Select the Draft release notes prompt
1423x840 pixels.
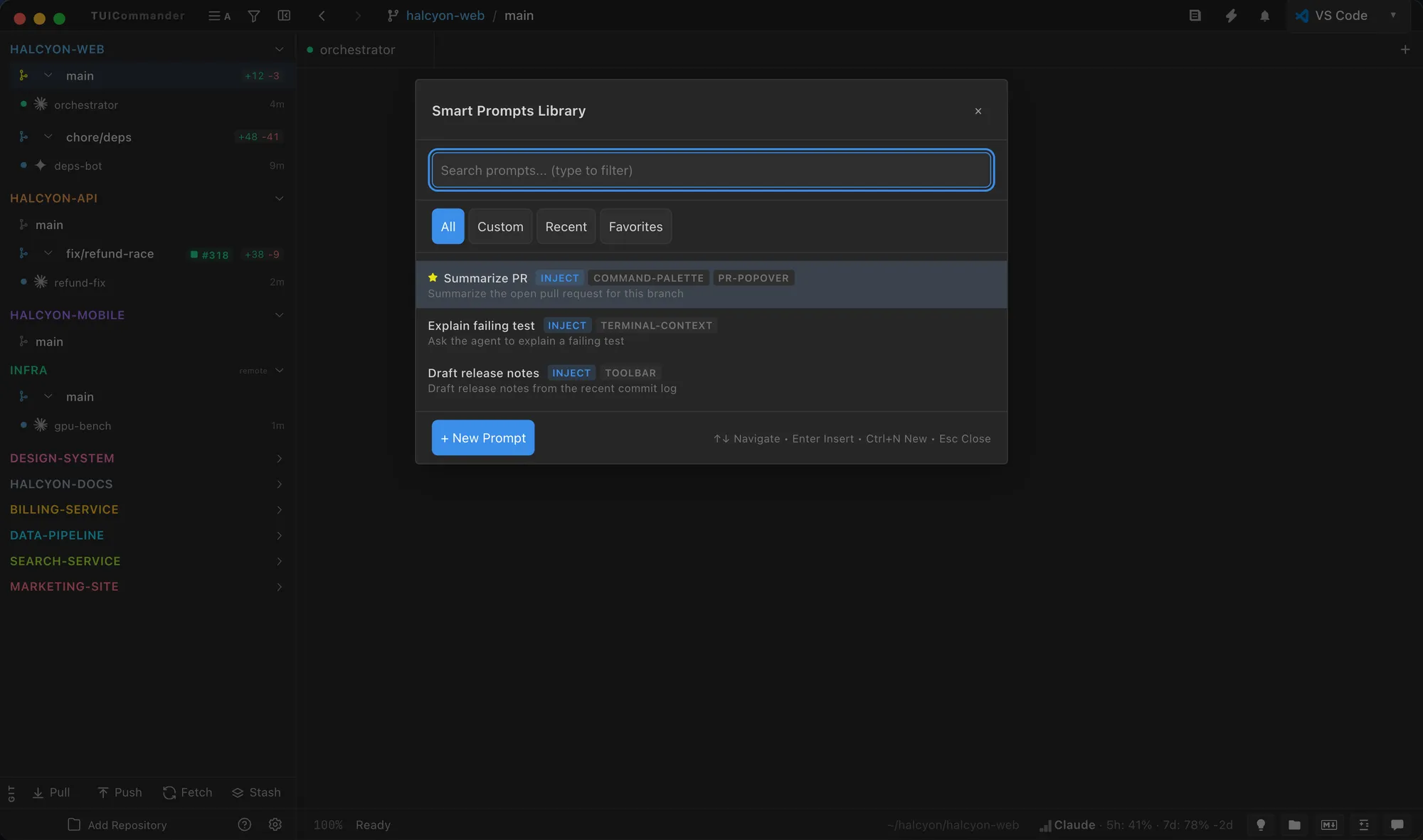[x=711, y=380]
